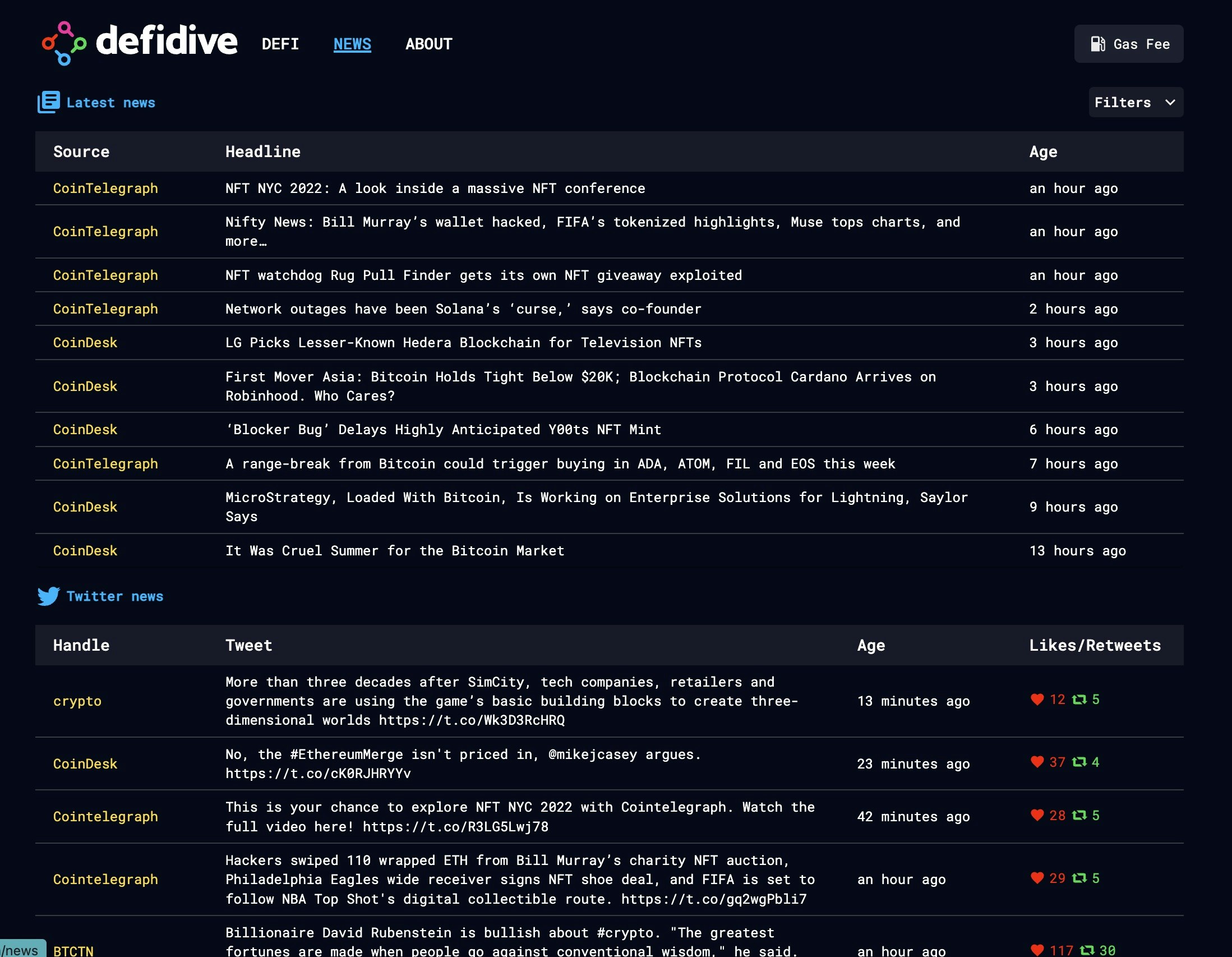Click the retweet icon in the crypto tweet row

click(x=1079, y=700)
